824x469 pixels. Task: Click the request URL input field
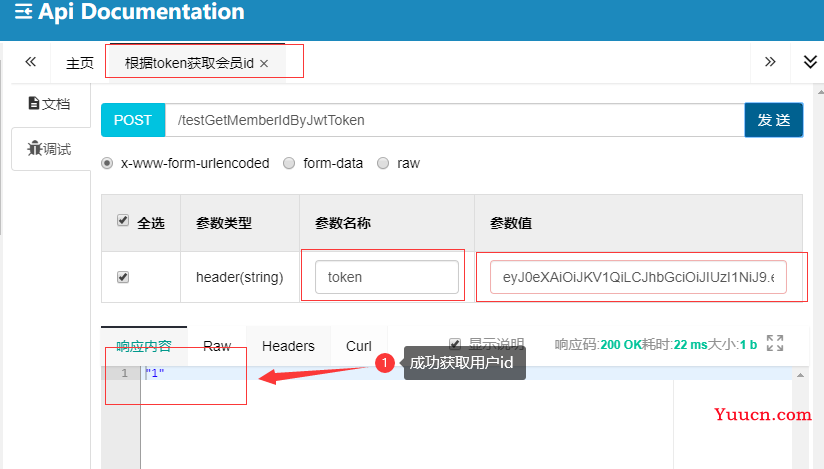[x=455, y=120]
